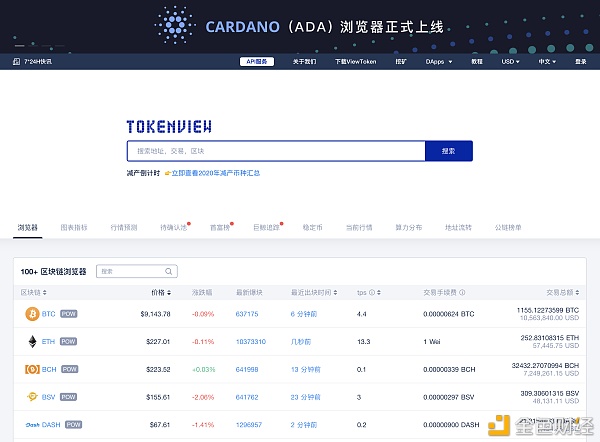Click the API服务 button
This screenshot has height=442, width=600.
257,62
